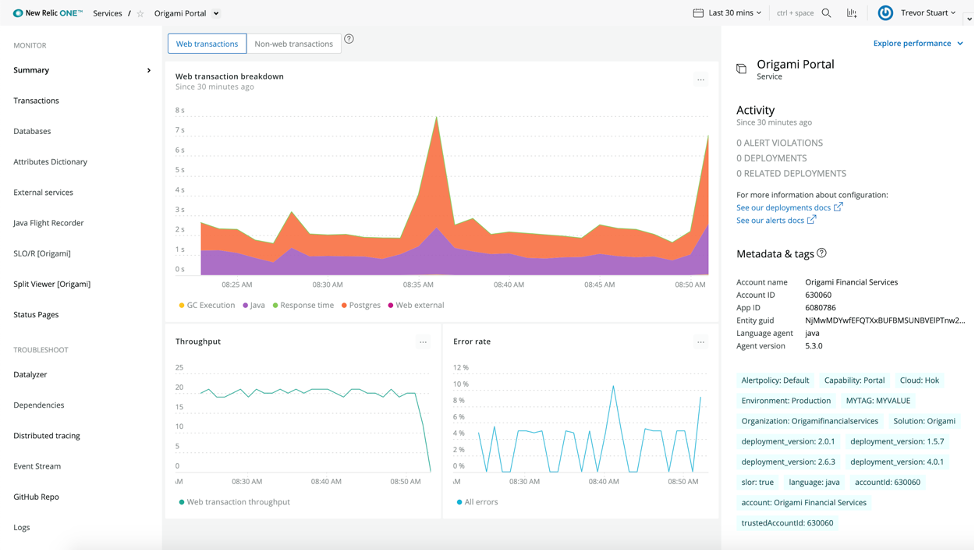Open Event Stream page

coord(37,466)
